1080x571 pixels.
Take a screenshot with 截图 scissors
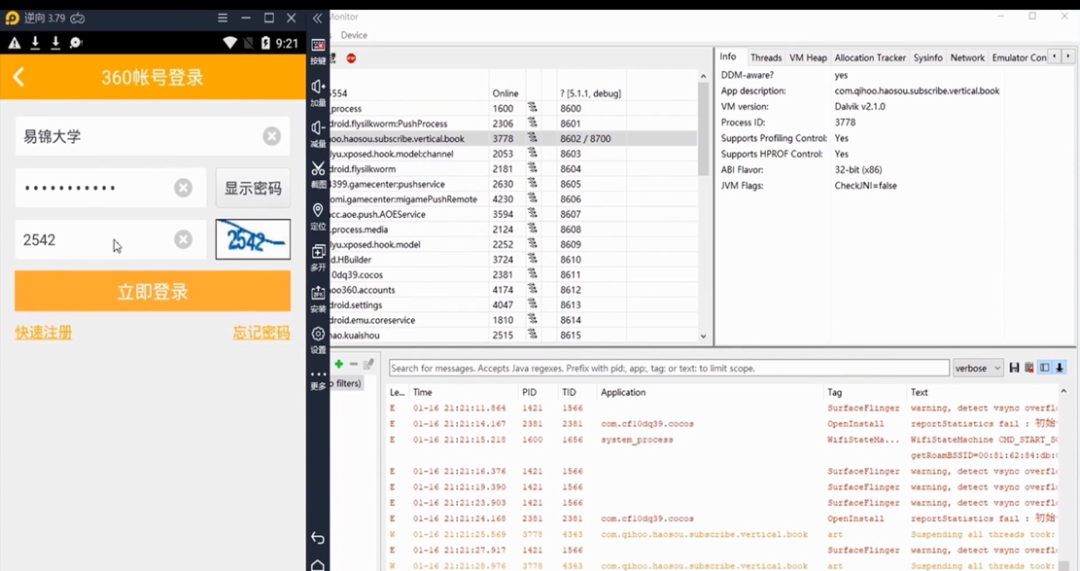coord(318,174)
